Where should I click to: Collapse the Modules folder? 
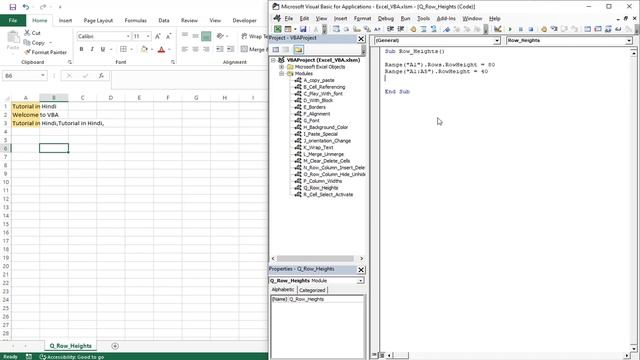[282, 73]
